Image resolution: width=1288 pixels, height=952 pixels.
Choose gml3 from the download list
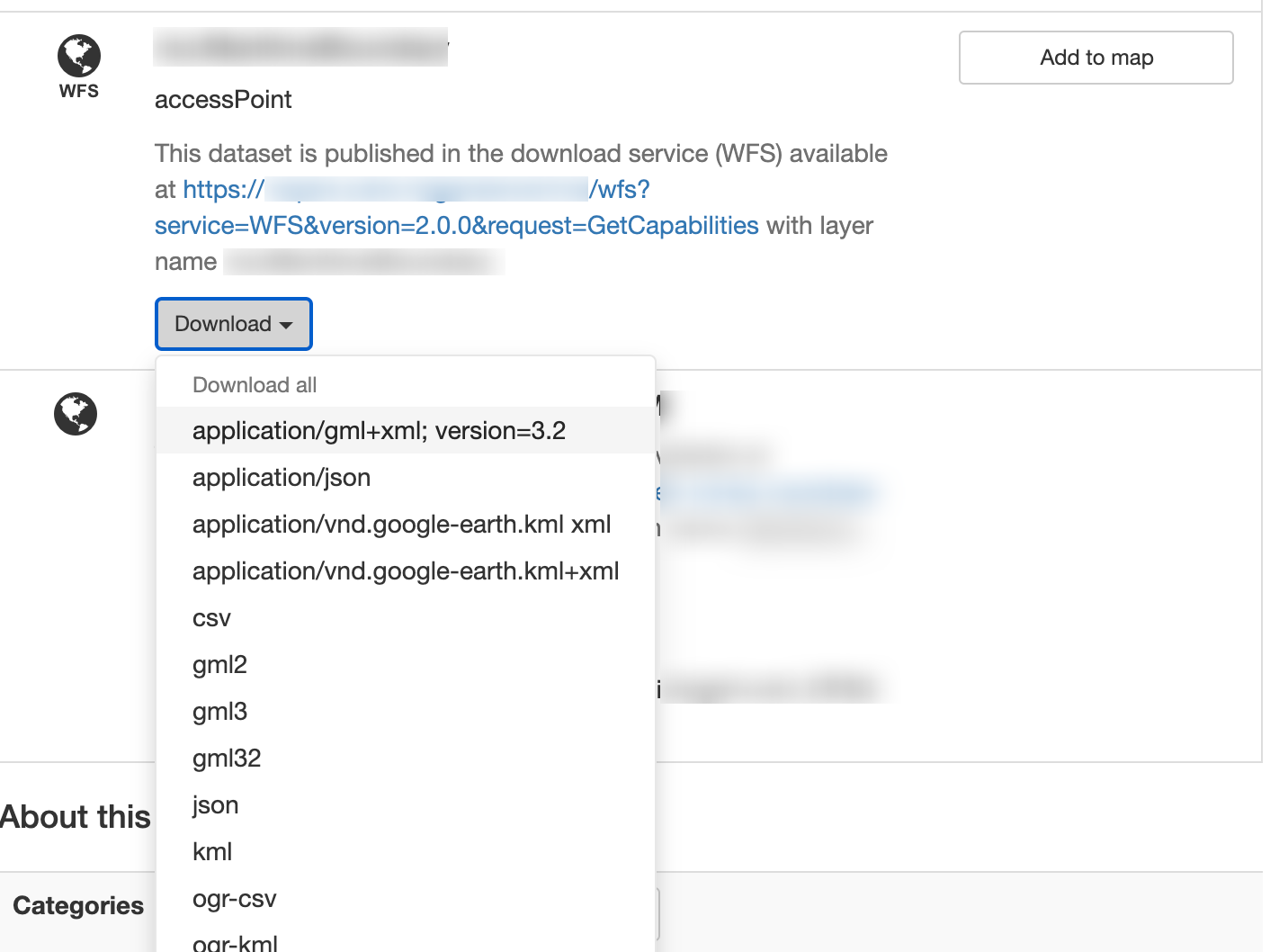pyautogui.click(x=406, y=711)
